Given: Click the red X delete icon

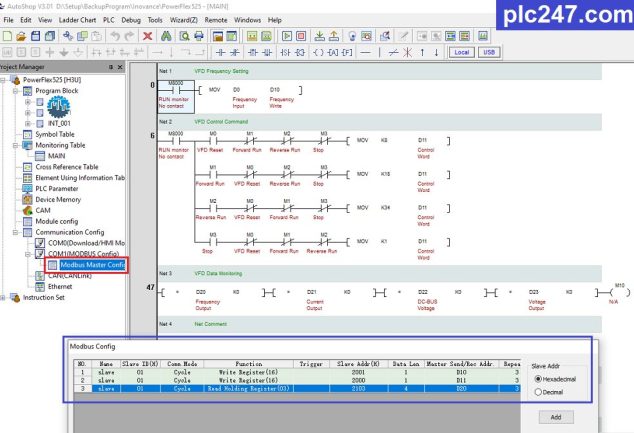Looking at the screenshot, I should click(148, 36).
